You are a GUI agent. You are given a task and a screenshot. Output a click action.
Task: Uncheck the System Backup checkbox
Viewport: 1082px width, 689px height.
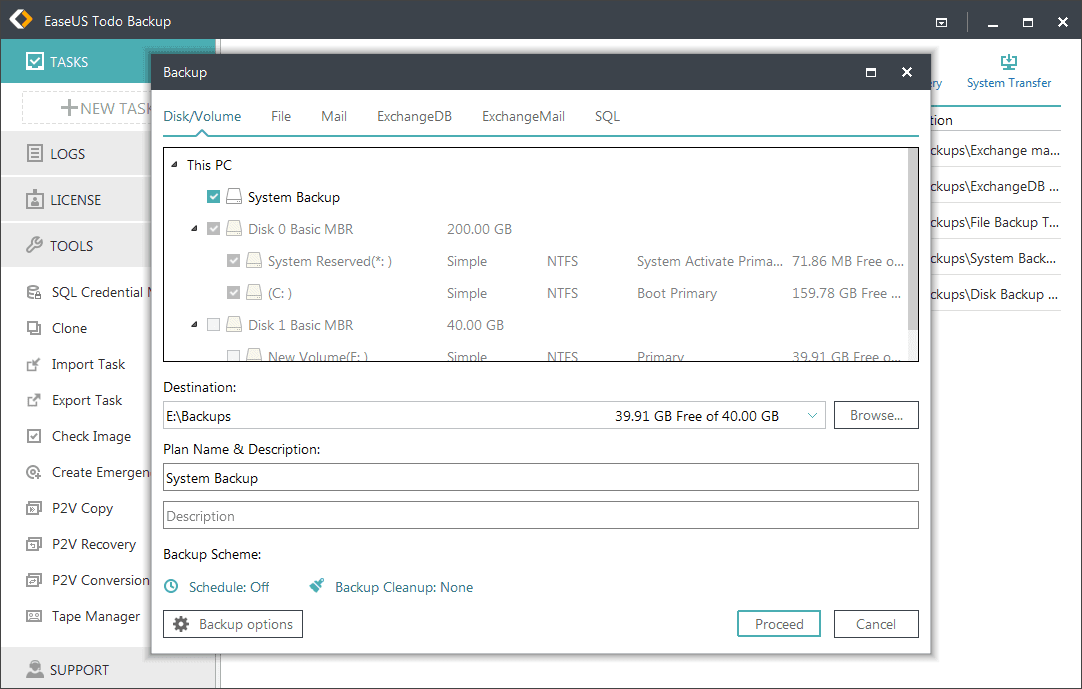pos(213,196)
